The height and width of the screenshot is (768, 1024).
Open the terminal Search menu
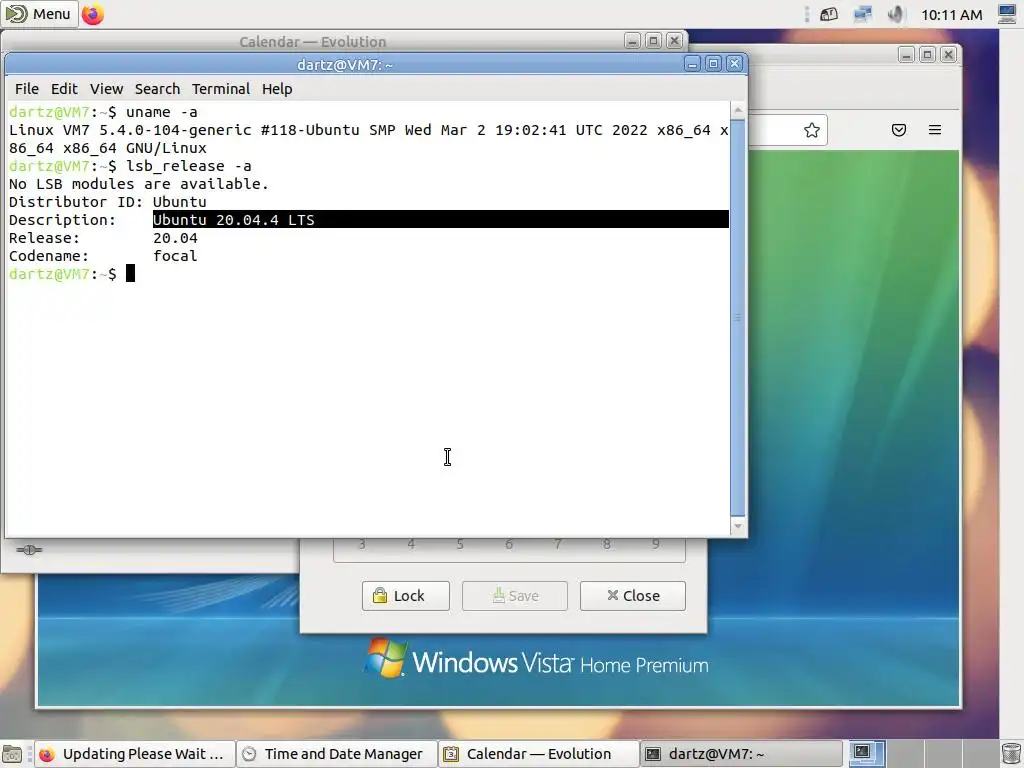tap(157, 89)
